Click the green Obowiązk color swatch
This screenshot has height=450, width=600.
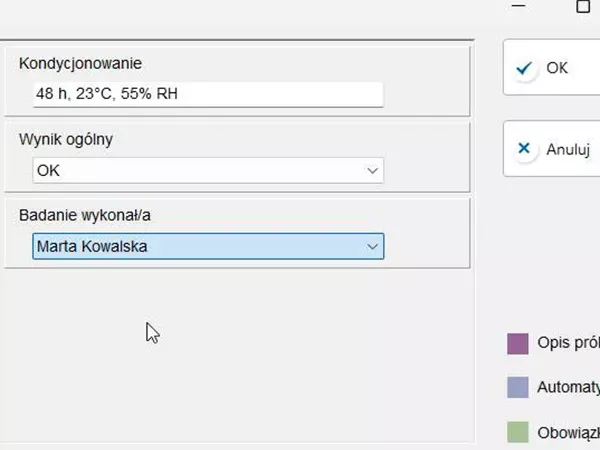[517, 432]
